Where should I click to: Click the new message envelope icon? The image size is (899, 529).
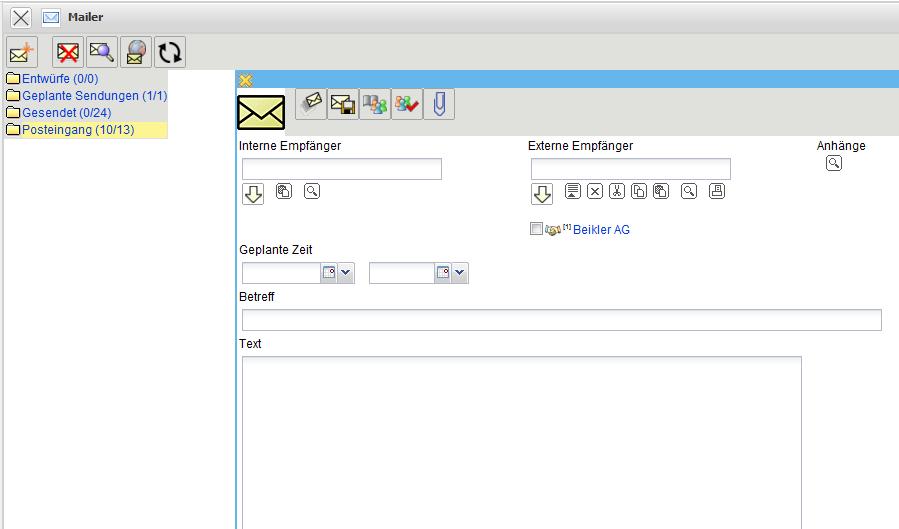click(22, 53)
